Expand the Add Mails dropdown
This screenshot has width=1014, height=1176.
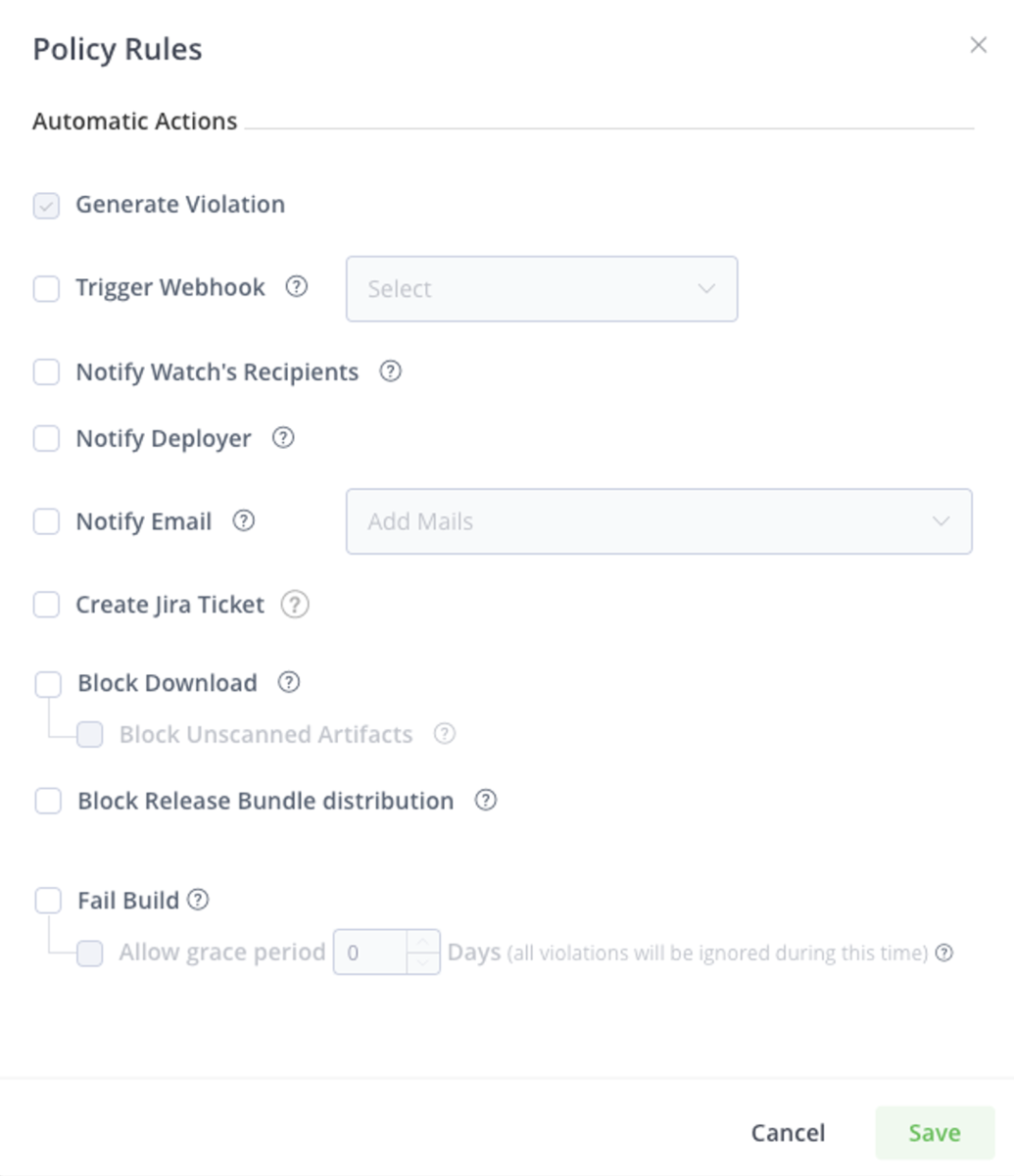click(x=659, y=521)
